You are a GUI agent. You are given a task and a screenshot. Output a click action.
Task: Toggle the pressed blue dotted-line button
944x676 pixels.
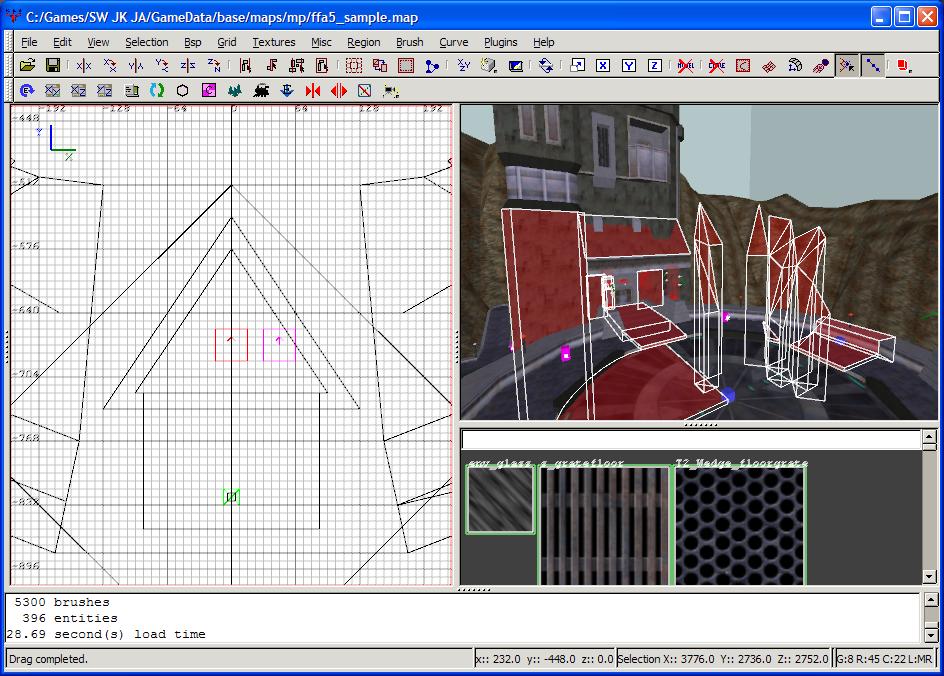[873, 66]
